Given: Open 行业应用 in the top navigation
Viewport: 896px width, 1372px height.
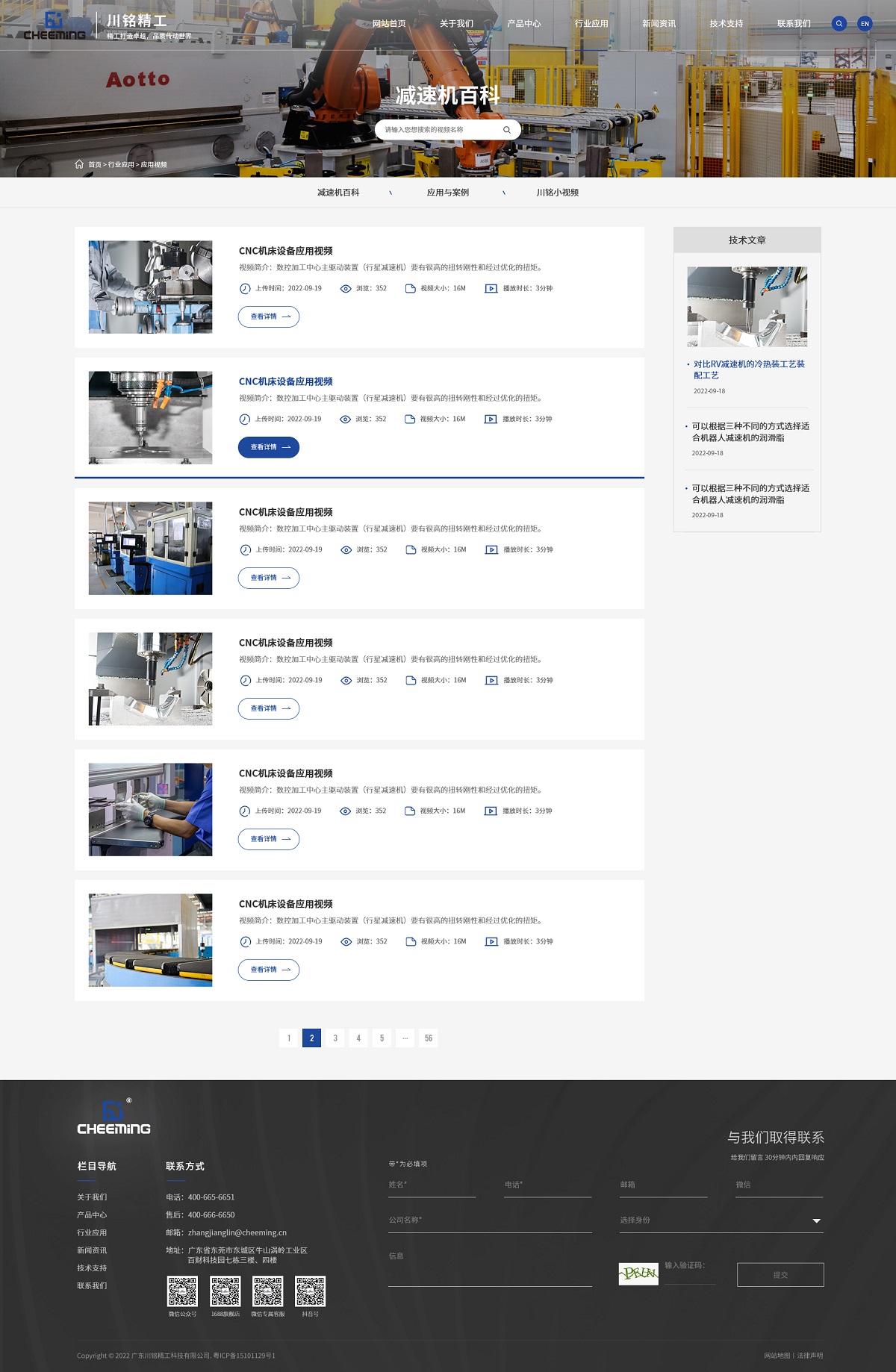Looking at the screenshot, I should (x=591, y=24).
